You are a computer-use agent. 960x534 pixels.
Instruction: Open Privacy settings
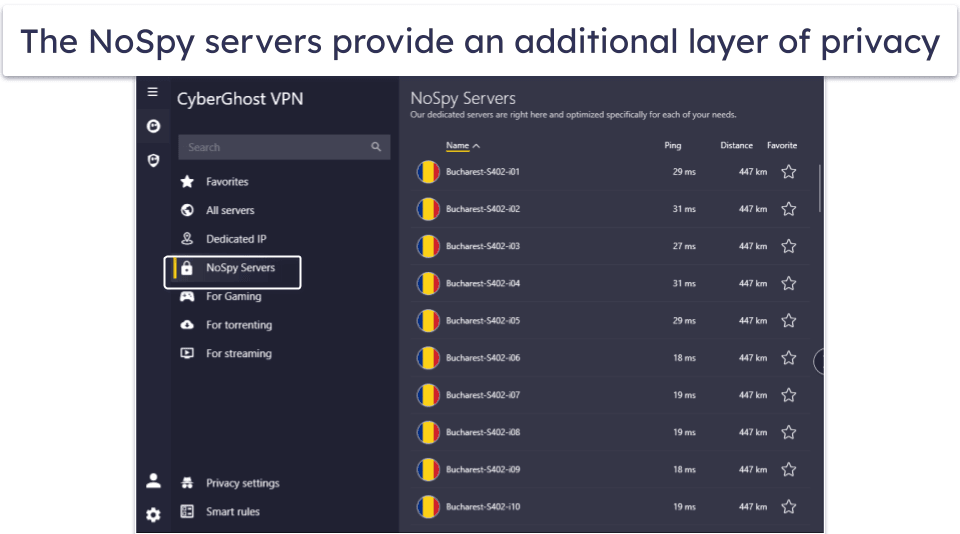[242, 483]
